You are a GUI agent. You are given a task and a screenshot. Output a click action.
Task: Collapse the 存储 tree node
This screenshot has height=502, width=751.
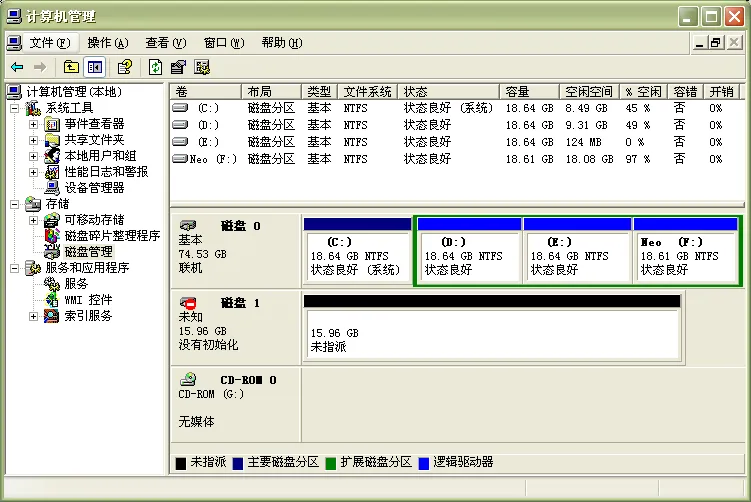(14, 205)
